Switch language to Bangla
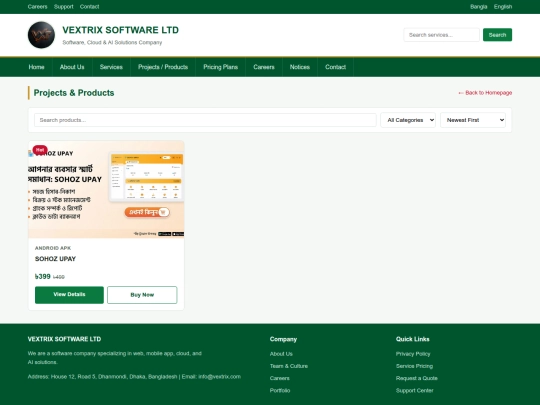540x405 pixels. click(478, 7)
